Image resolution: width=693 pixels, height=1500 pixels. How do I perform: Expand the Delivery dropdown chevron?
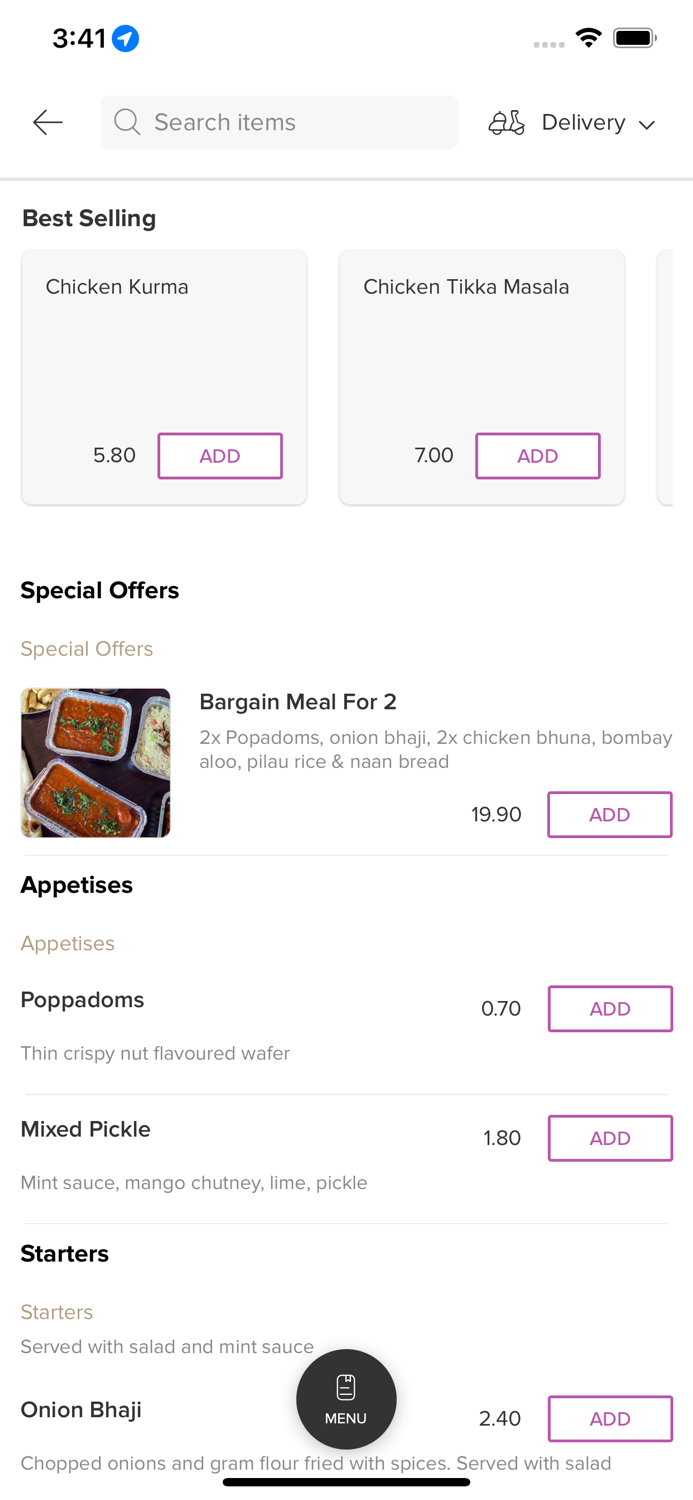click(x=647, y=124)
